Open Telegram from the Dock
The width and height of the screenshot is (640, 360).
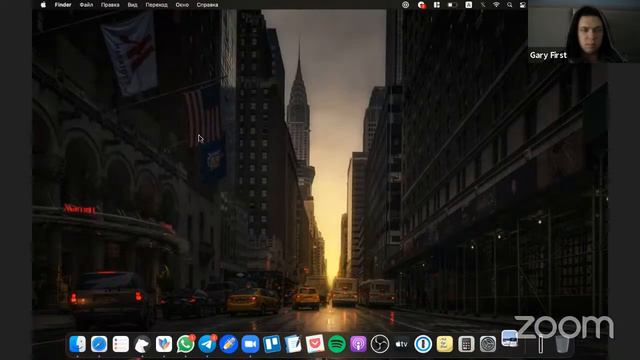click(x=207, y=344)
